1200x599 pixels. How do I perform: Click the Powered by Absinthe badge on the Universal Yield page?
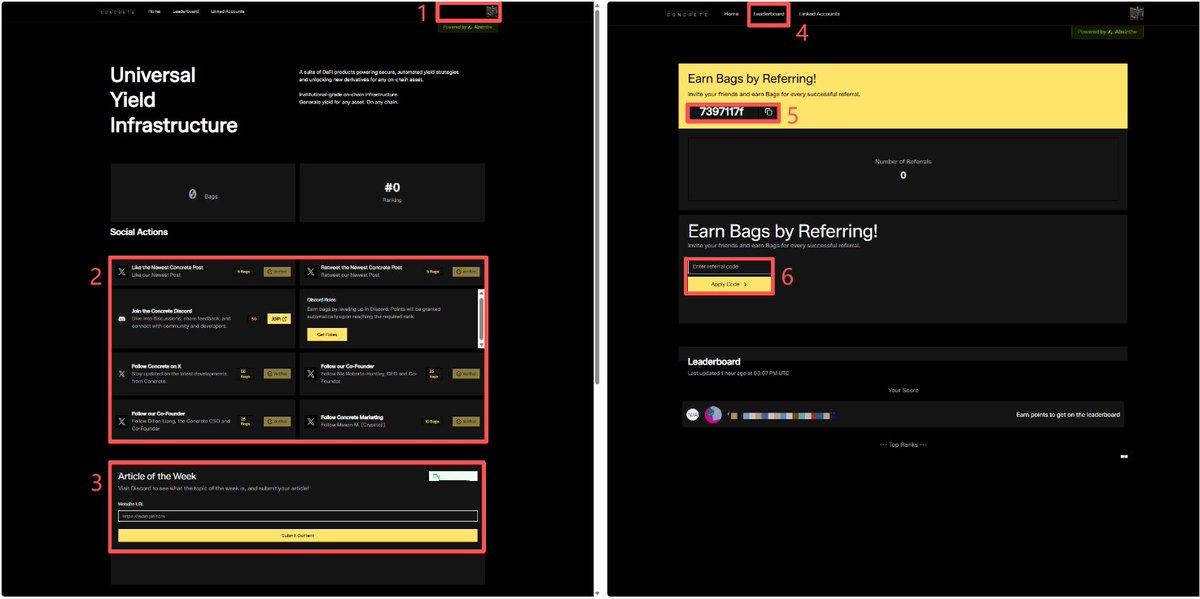click(x=466, y=27)
